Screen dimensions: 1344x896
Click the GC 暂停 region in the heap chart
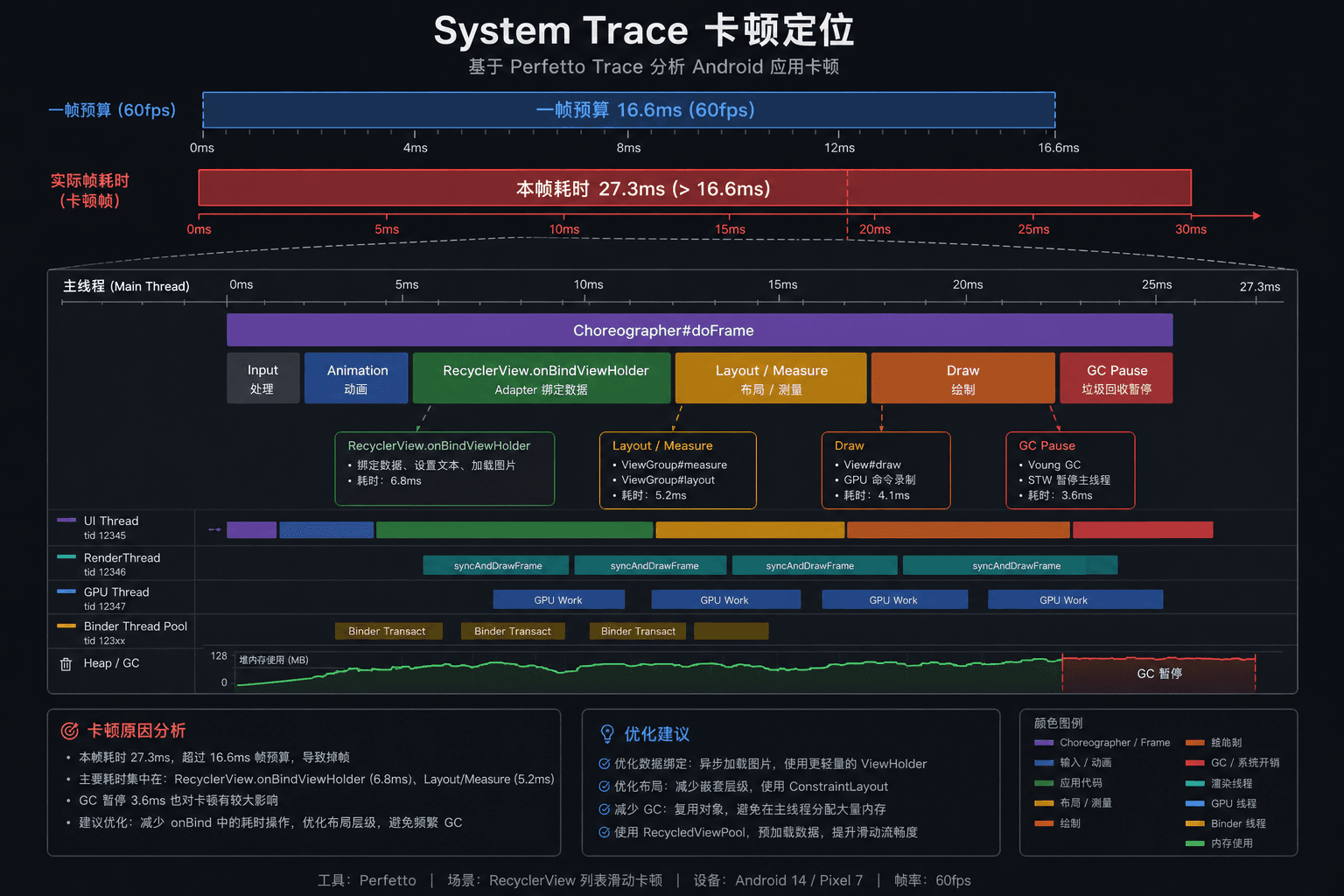point(1158,673)
